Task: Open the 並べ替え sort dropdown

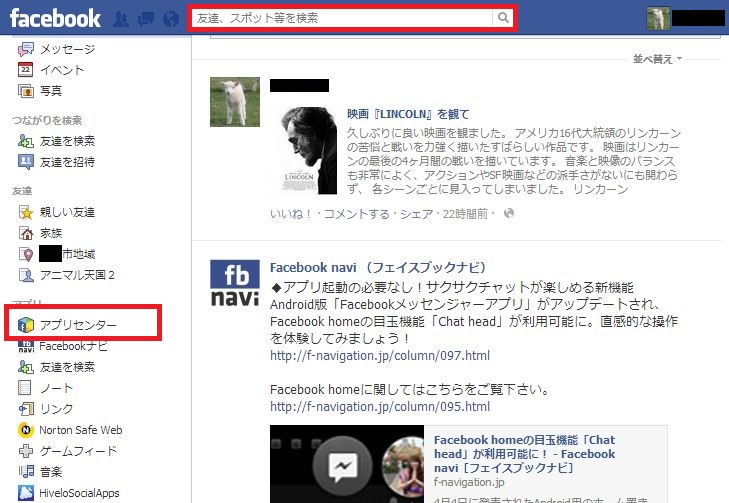Action: coord(657,59)
